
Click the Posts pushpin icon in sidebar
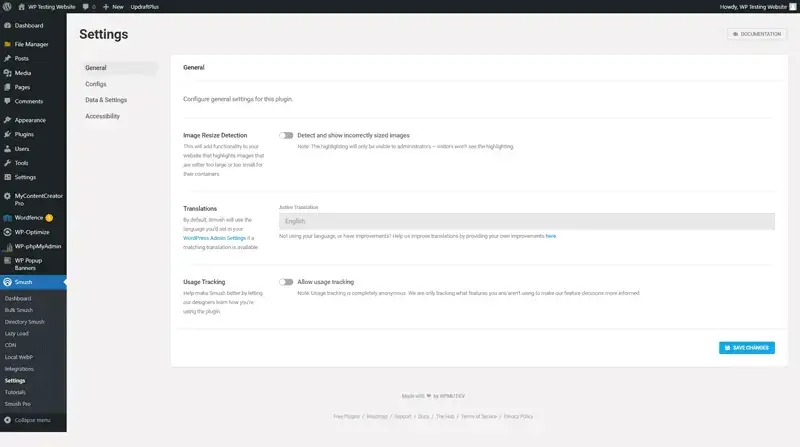click(x=8, y=58)
